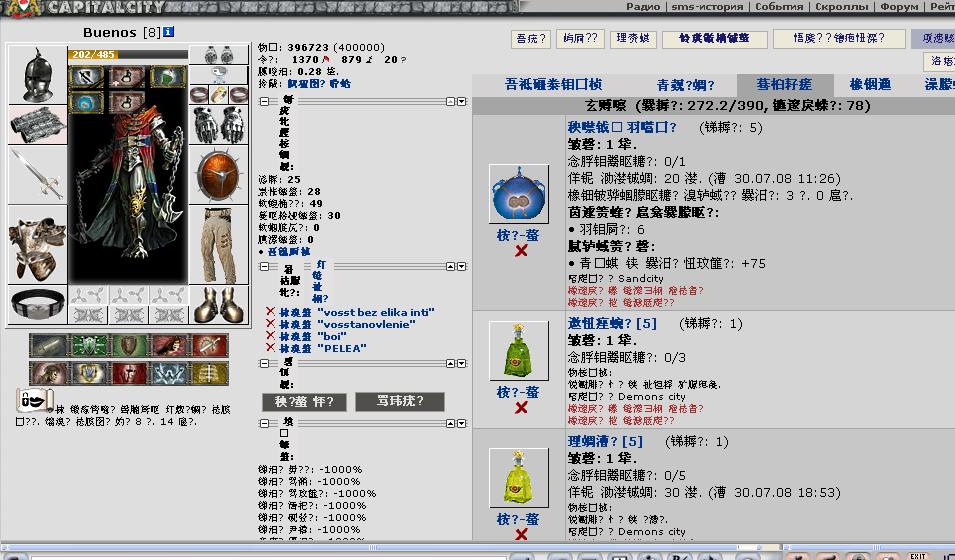Open the Скроллы menu item
The height and width of the screenshot is (560, 955).
[x=841, y=7]
